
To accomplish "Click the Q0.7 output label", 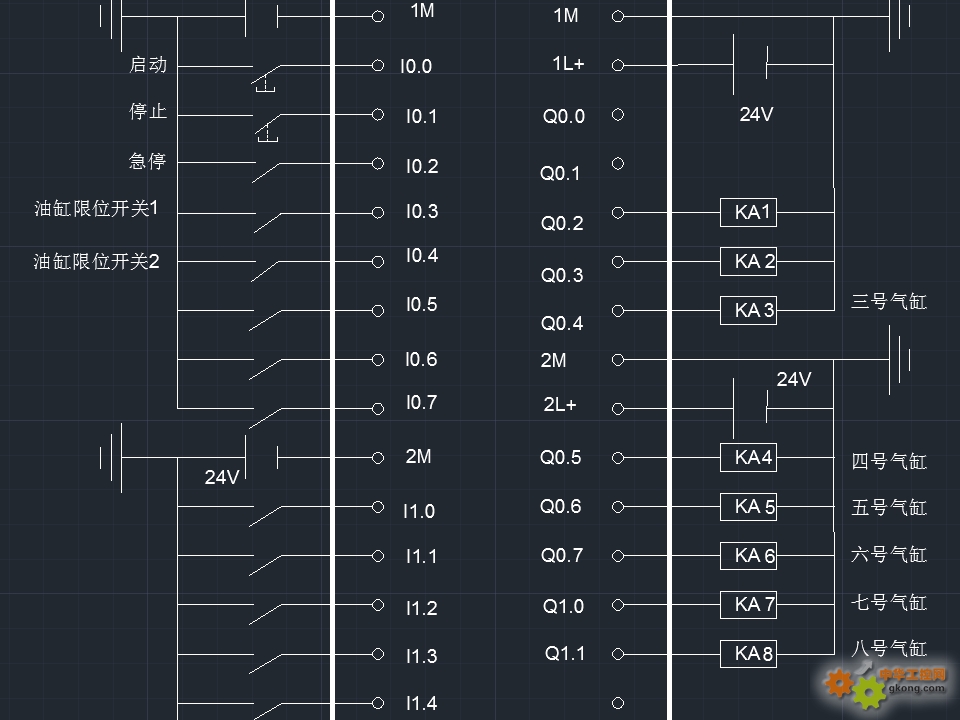I will tap(562, 555).
